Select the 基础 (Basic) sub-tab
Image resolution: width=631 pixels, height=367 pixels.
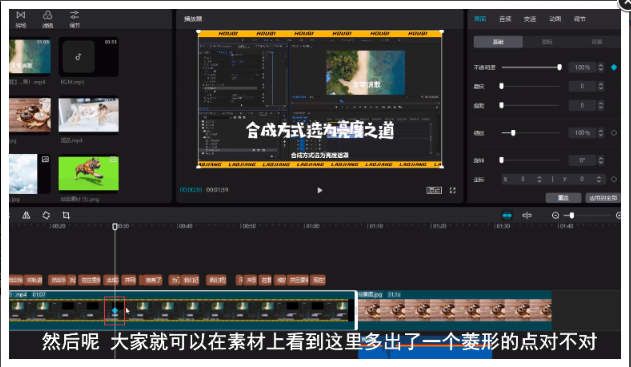(498, 42)
